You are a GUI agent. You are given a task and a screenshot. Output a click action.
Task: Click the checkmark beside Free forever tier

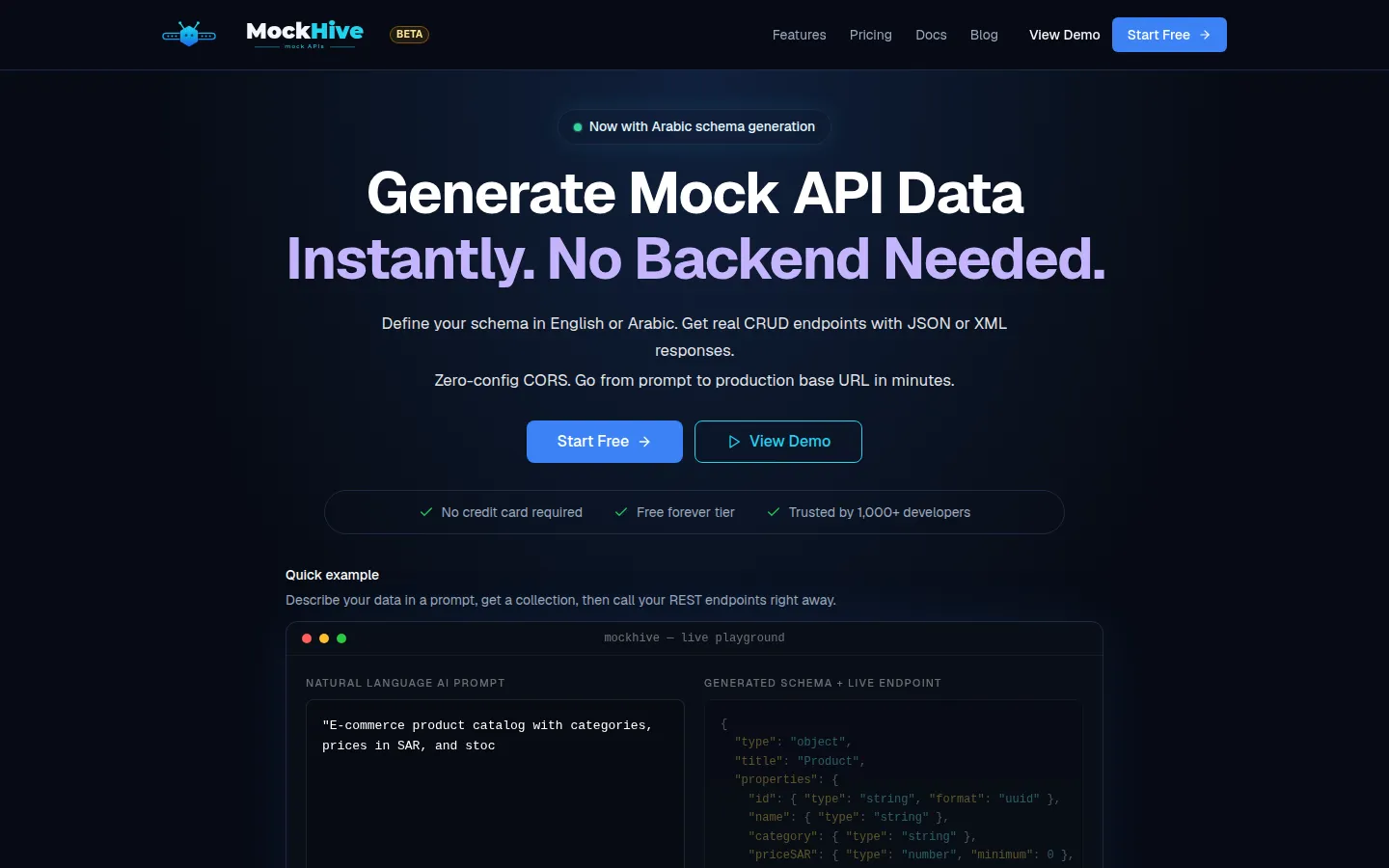click(621, 512)
